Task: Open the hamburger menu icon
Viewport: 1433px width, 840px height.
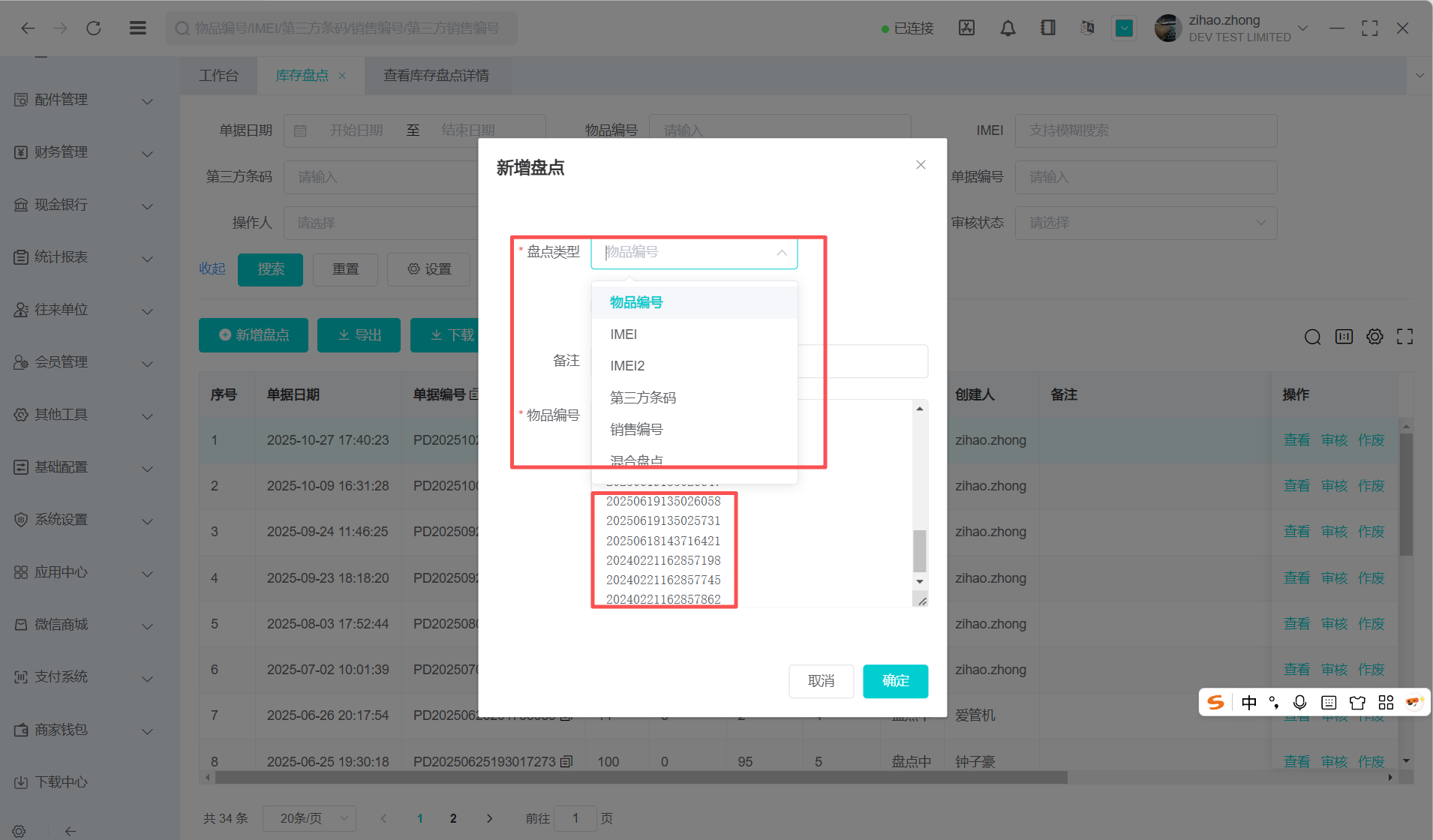Action: 137,28
